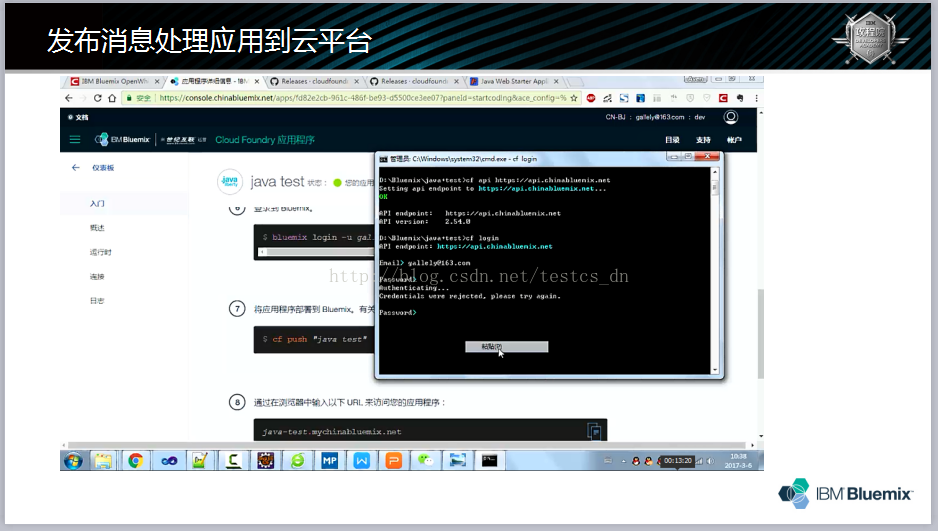Click the horizontal scrollbar under bluemix login code
The height and width of the screenshot is (531, 938).
[x=317, y=252]
